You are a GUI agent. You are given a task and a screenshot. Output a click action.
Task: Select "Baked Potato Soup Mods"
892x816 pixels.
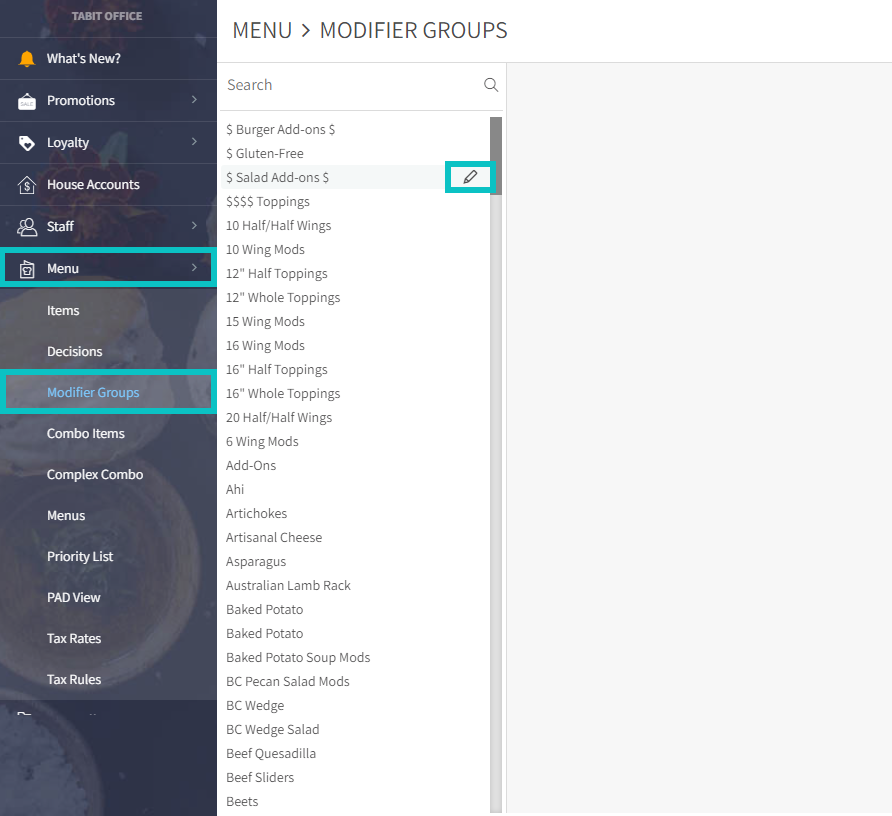tap(298, 658)
